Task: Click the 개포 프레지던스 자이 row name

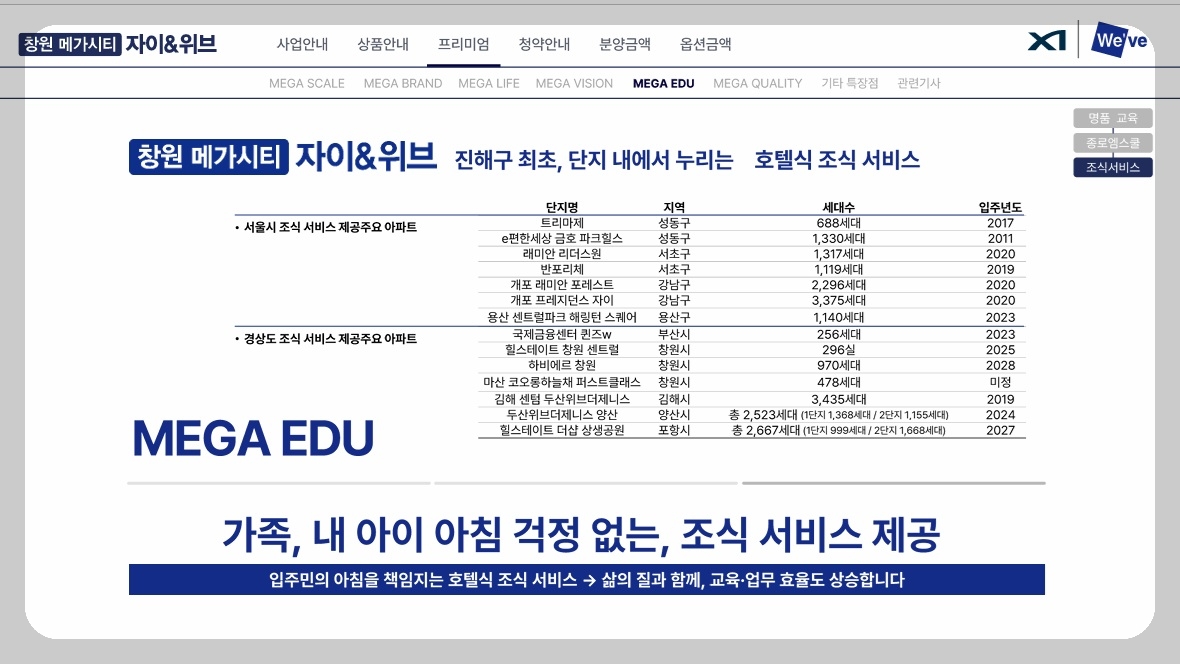Action: (562, 300)
